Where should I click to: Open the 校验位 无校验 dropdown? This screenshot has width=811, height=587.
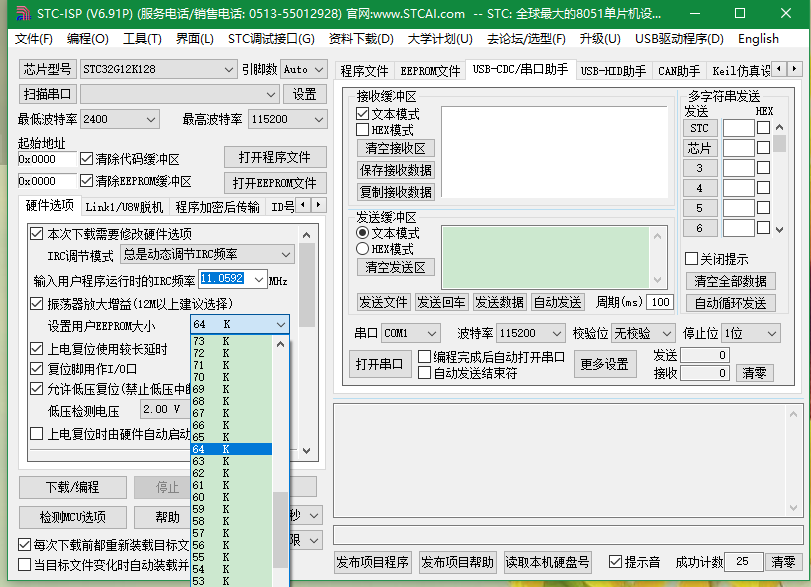pos(642,333)
